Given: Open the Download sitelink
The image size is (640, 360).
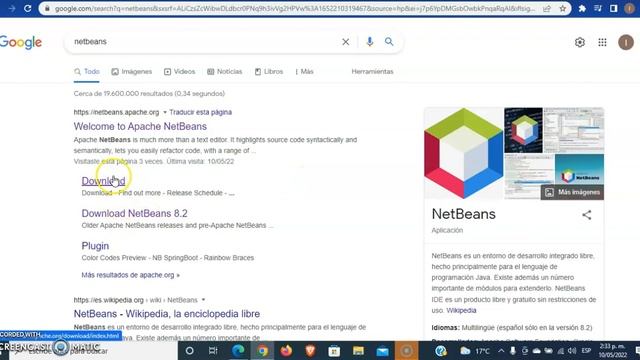Looking at the screenshot, I should pyautogui.click(x=103, y=181).
